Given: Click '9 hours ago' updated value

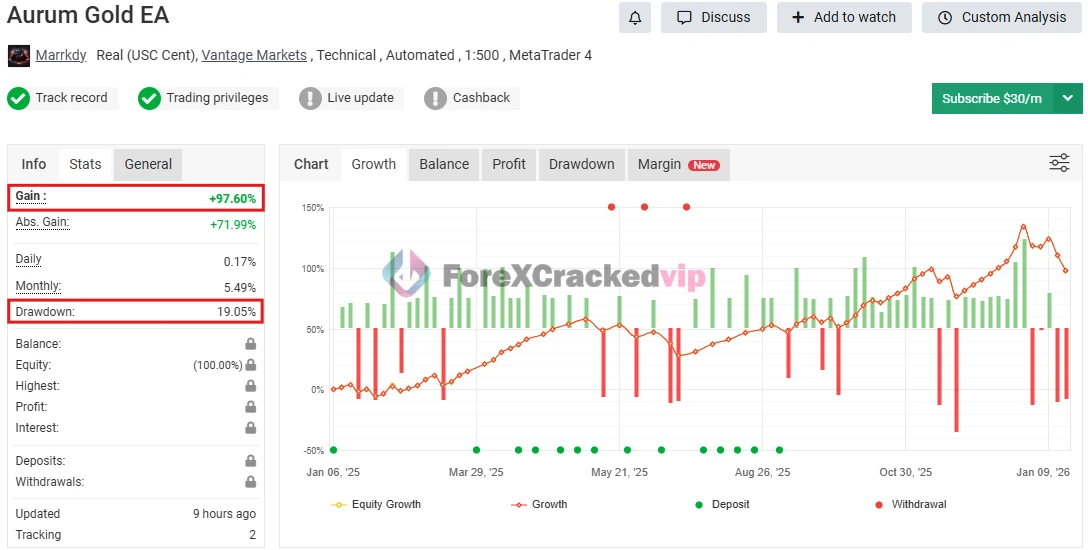Looking at the screenshot, I should (224, 514).
